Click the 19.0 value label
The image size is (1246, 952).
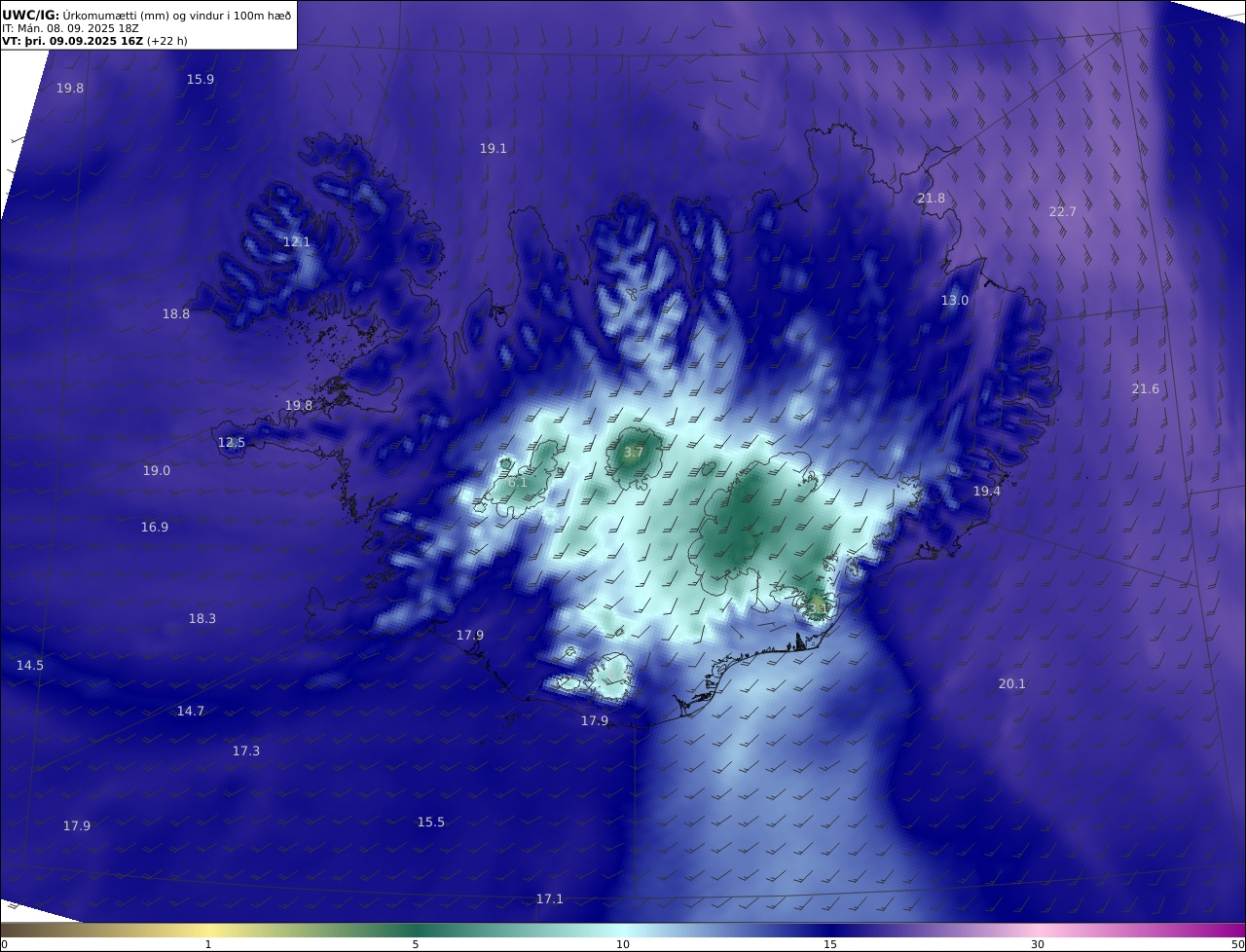(x=157, y=470)
